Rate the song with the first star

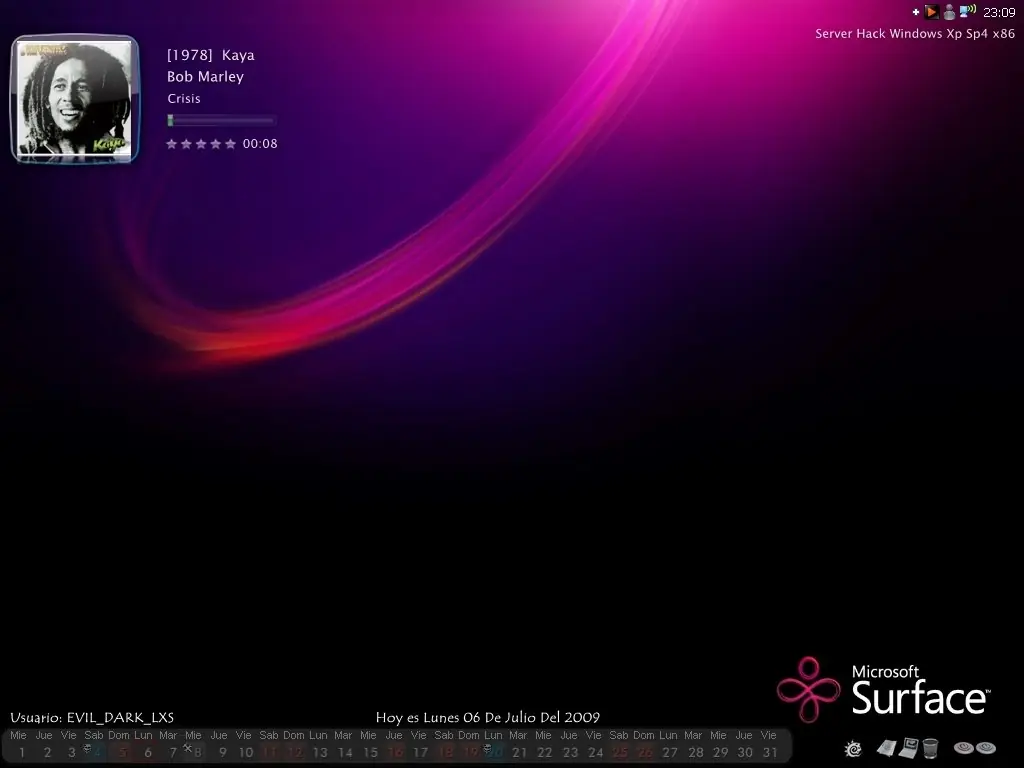click(x=172, y=144)
